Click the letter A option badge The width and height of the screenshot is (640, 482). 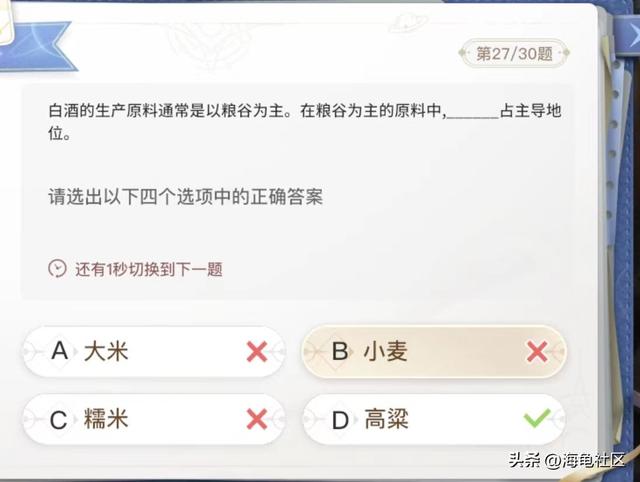tap(59, 352)
